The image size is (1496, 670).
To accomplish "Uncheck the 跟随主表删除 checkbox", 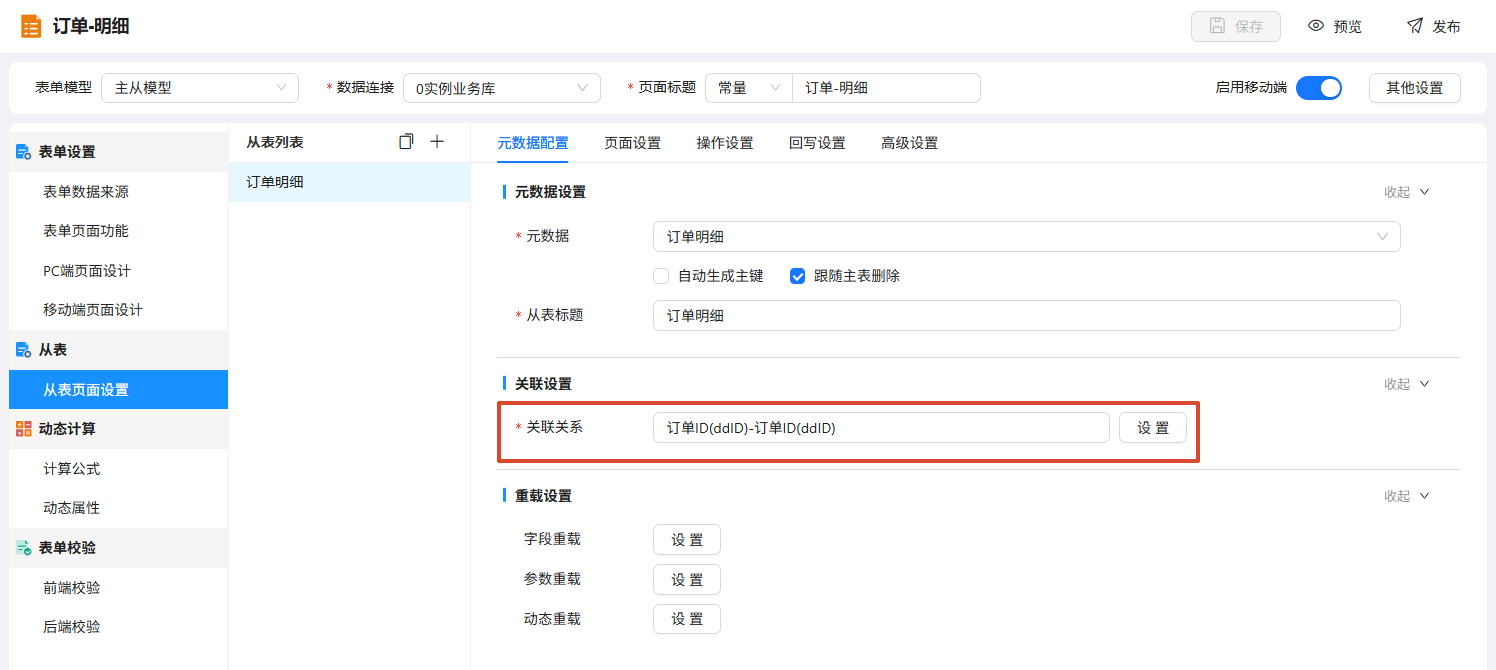I will 797,276.
